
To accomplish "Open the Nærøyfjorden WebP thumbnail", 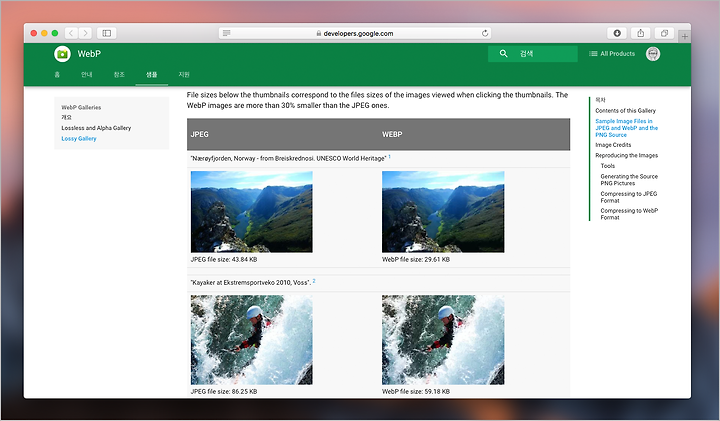I will coord(443,212).
